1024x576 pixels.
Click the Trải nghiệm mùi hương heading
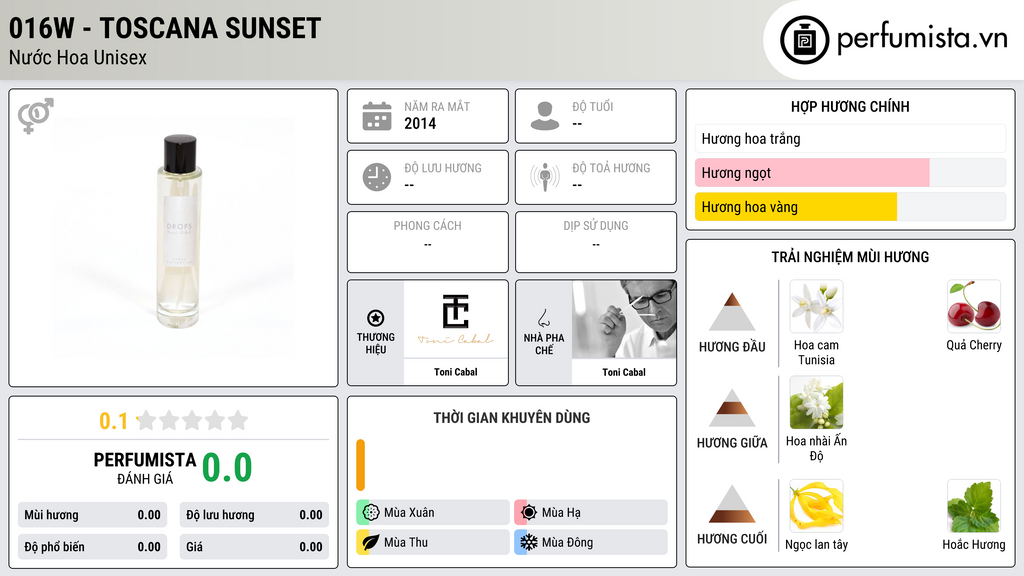pyautogui.click(x=850, y=257)
